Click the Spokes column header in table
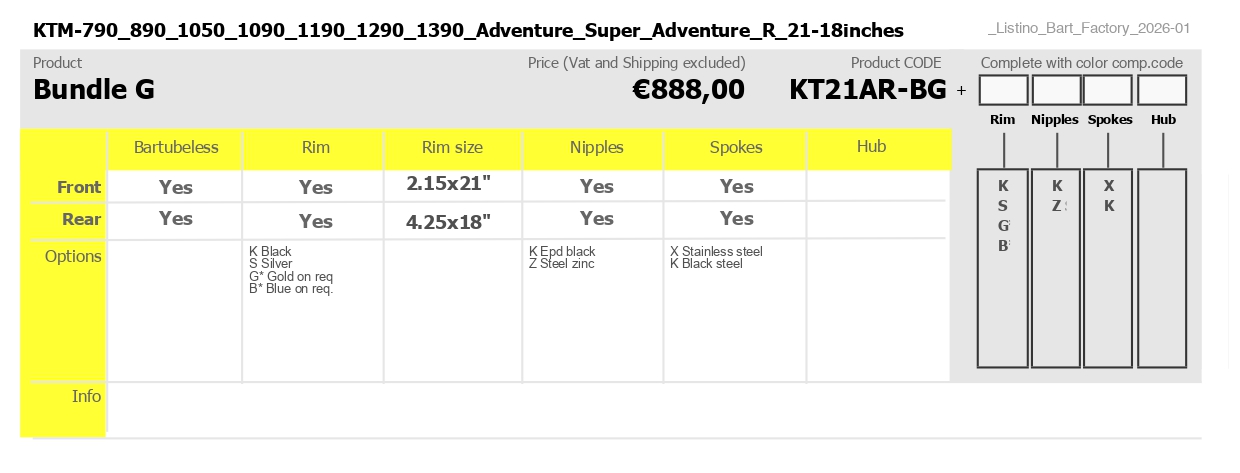 [x=736, y=148]
